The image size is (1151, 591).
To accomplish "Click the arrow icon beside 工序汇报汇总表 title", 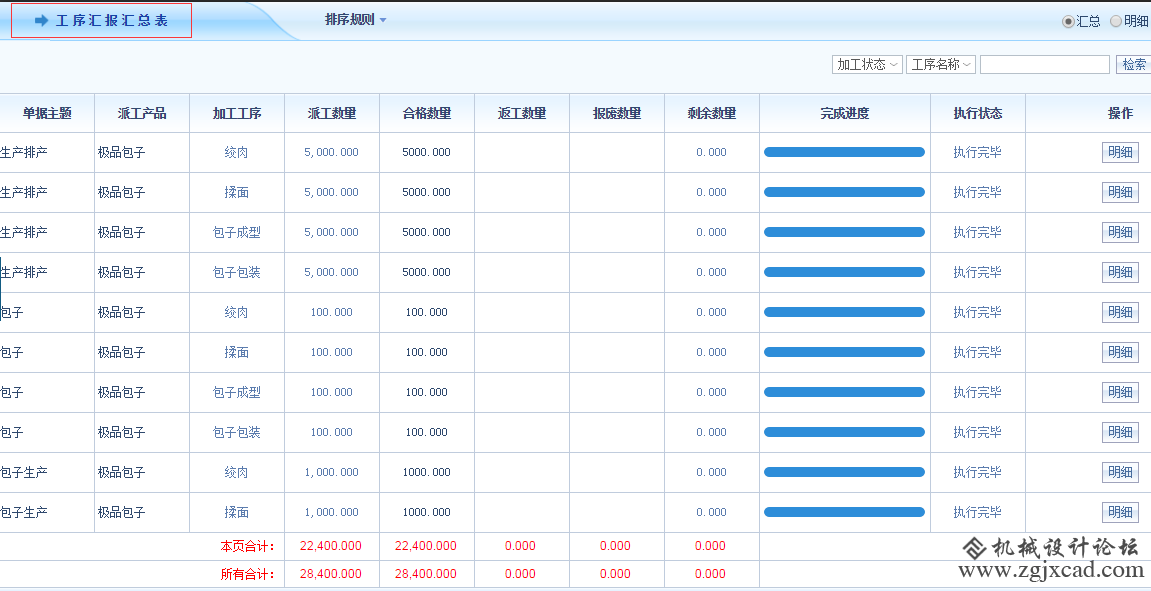I will (41, 21).
